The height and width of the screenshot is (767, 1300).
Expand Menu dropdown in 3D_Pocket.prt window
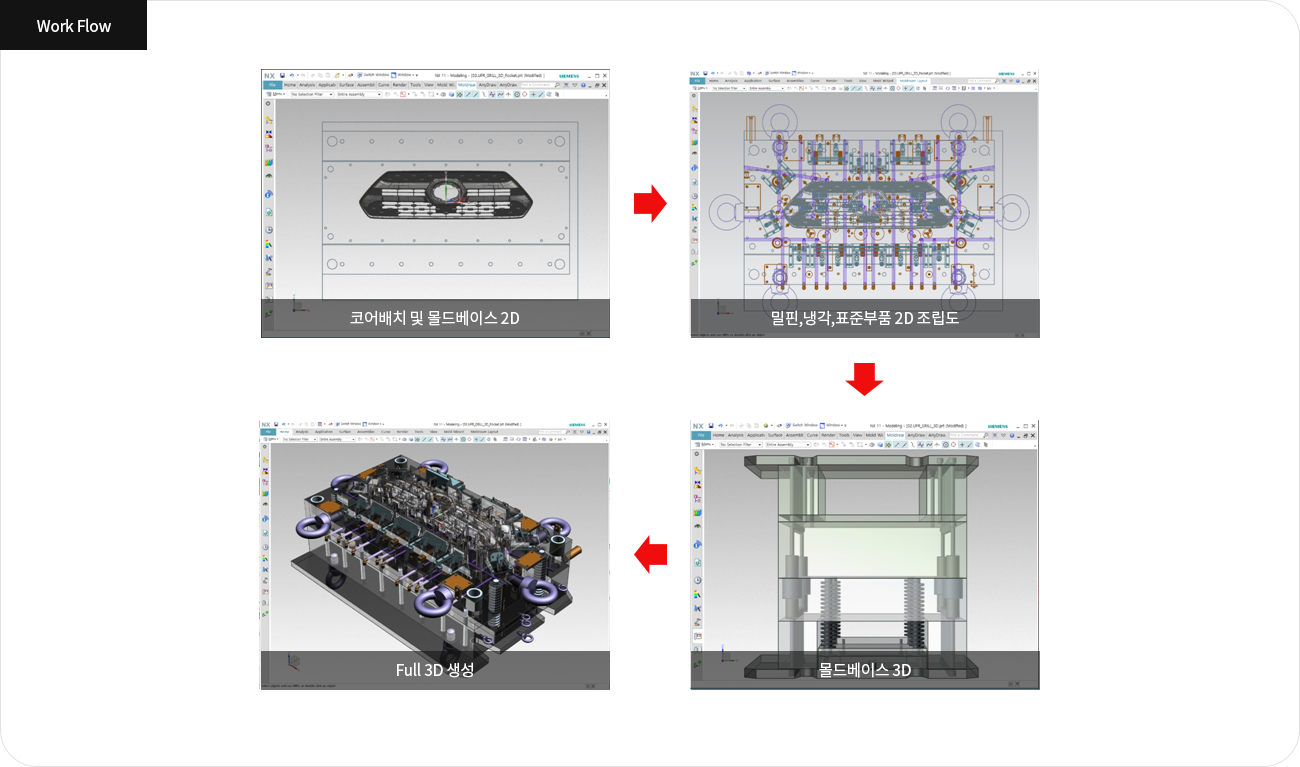pos(276,95)
